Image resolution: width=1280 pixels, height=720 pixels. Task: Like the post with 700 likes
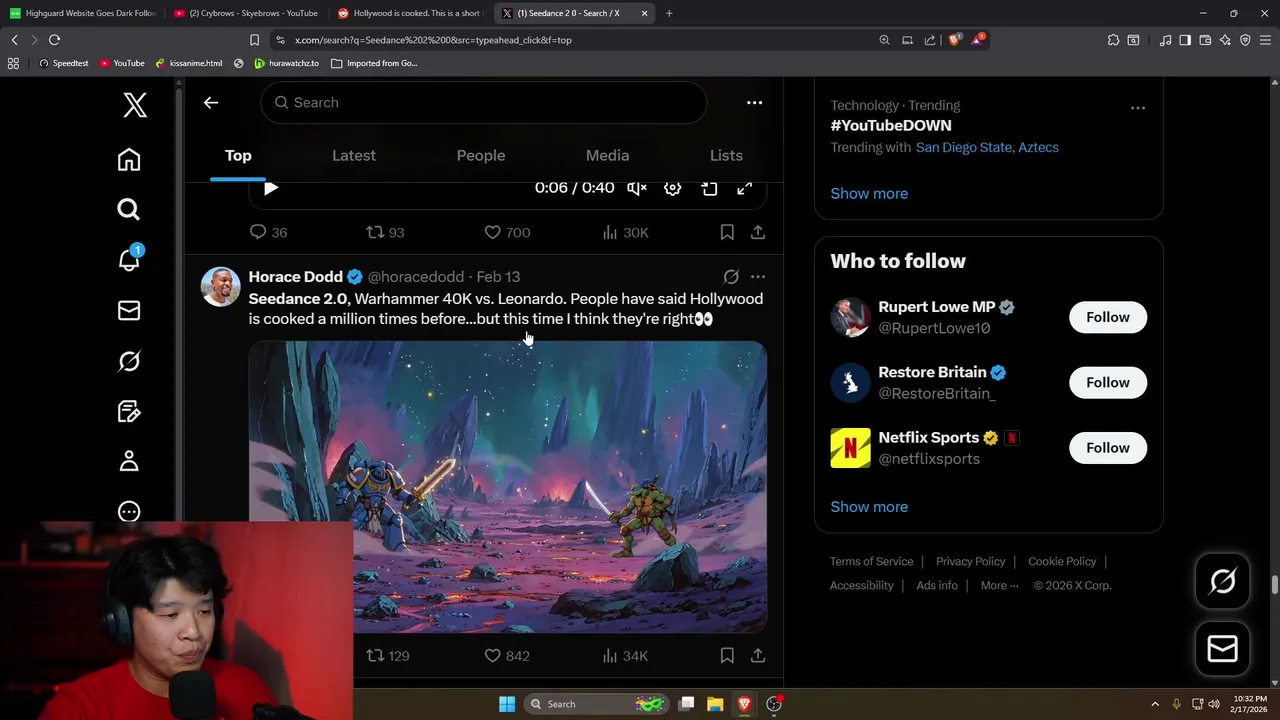pos(507,232)
